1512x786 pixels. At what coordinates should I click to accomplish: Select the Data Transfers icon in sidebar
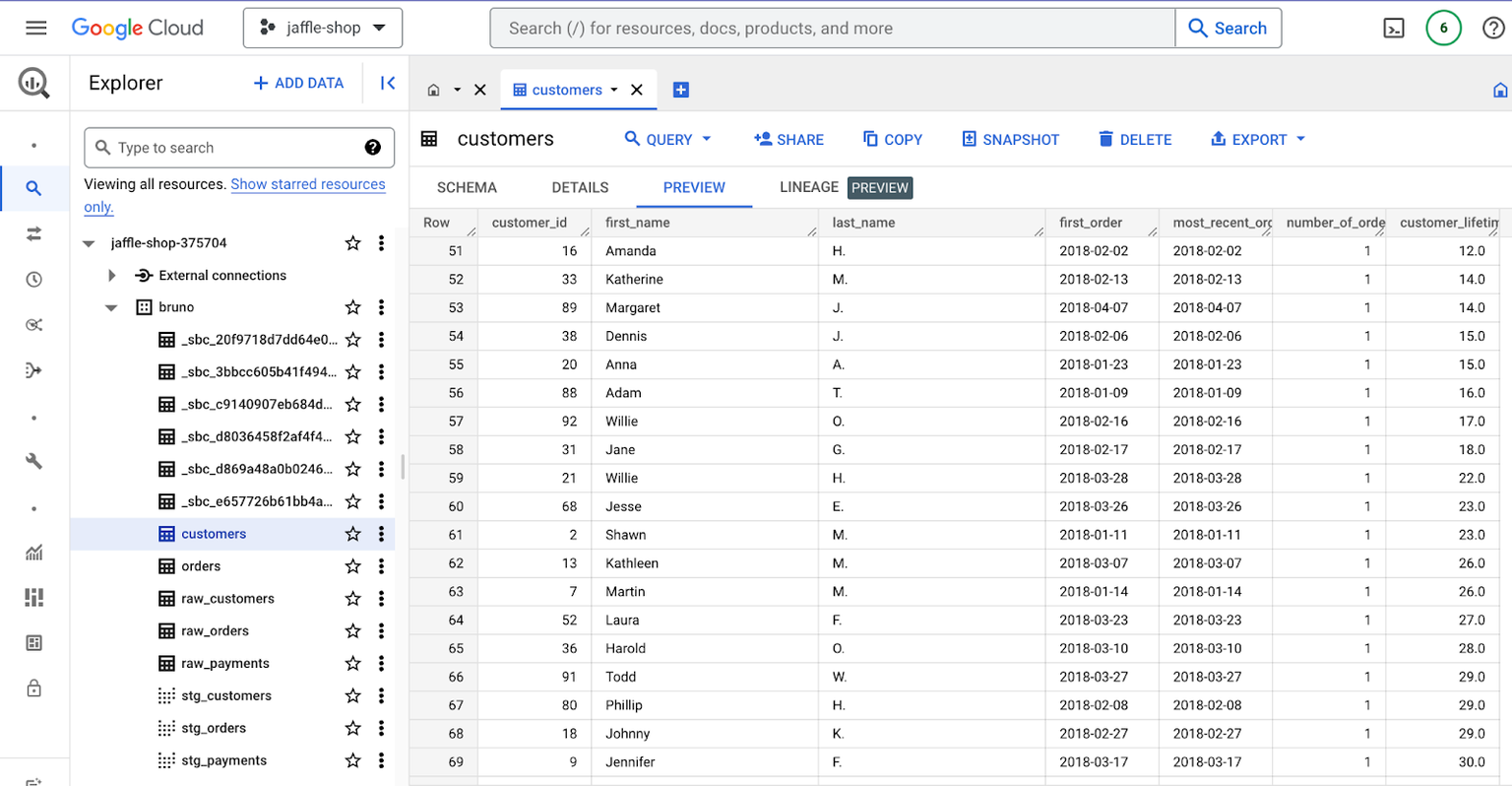34,234
